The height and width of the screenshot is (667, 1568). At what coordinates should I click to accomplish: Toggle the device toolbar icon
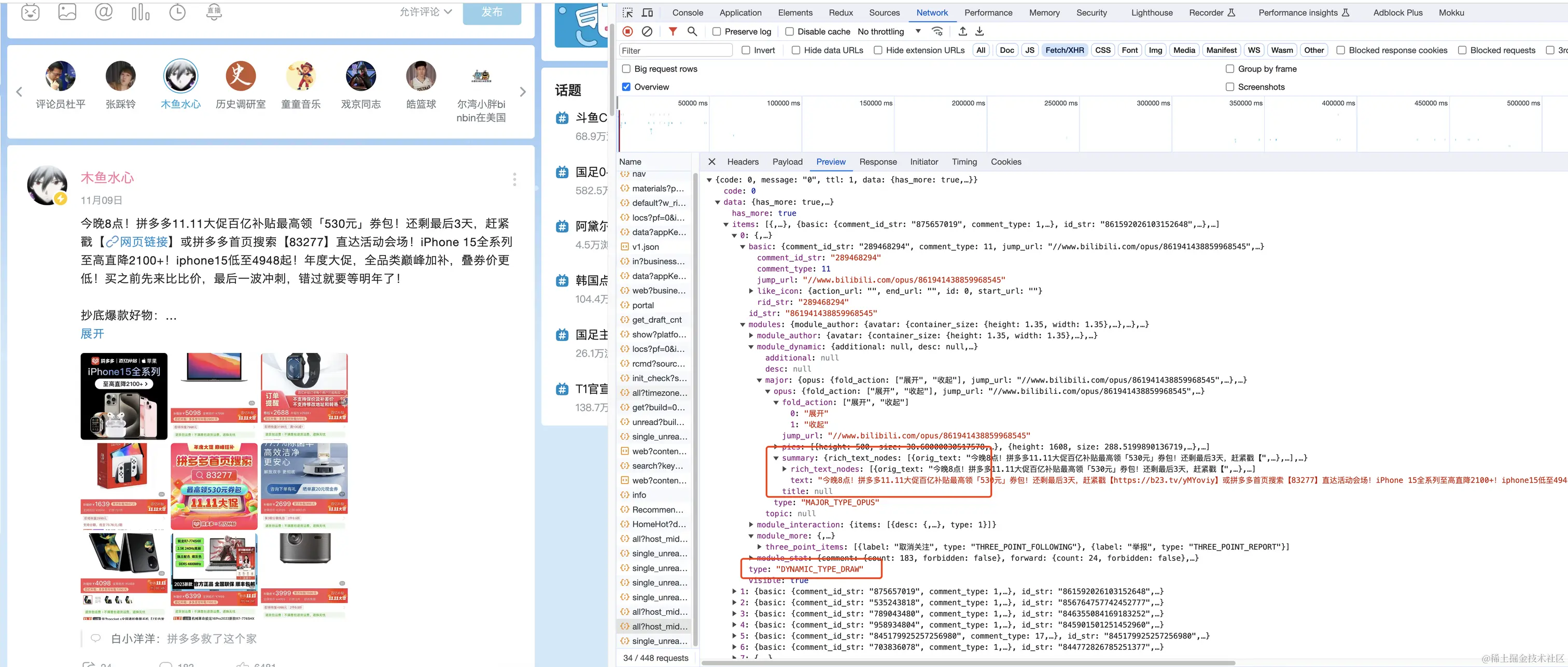[648, 13]
